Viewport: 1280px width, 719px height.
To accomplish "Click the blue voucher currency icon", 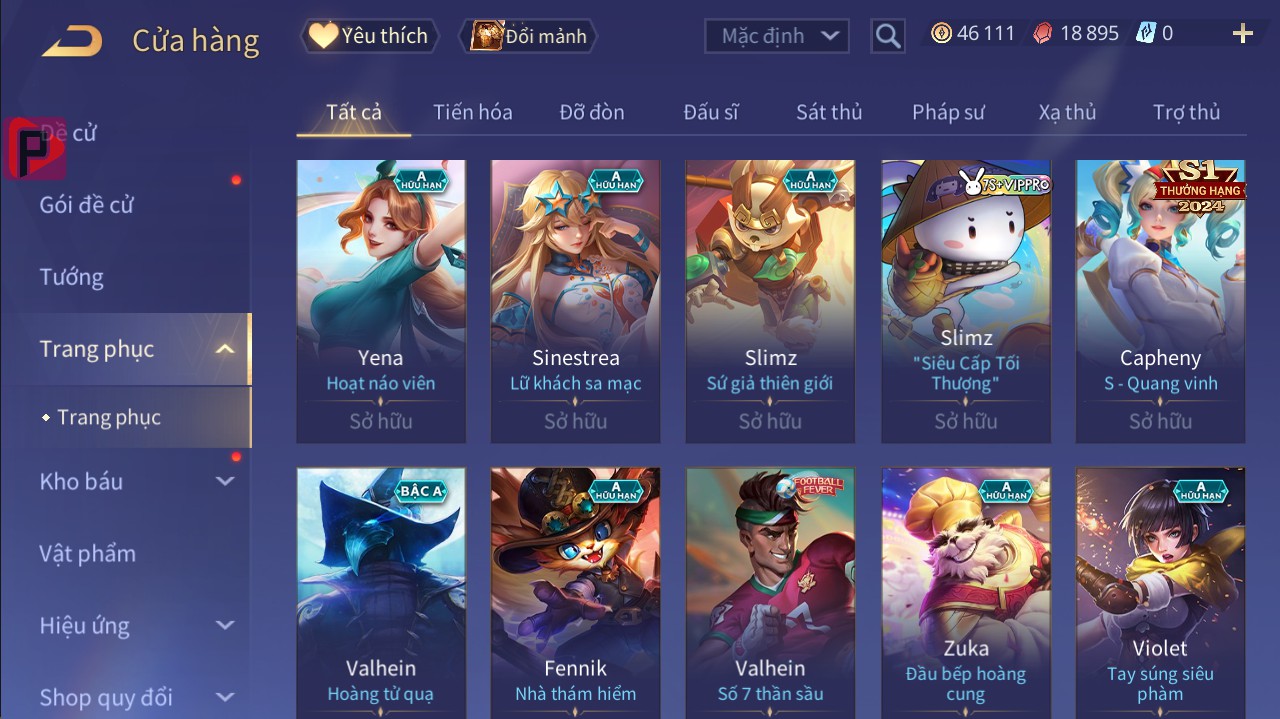I will click(1145, 33).
